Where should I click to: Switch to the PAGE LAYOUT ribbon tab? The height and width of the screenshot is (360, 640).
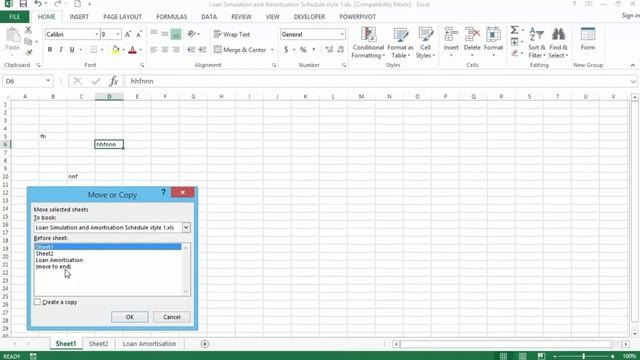click(x=122, y=17)
